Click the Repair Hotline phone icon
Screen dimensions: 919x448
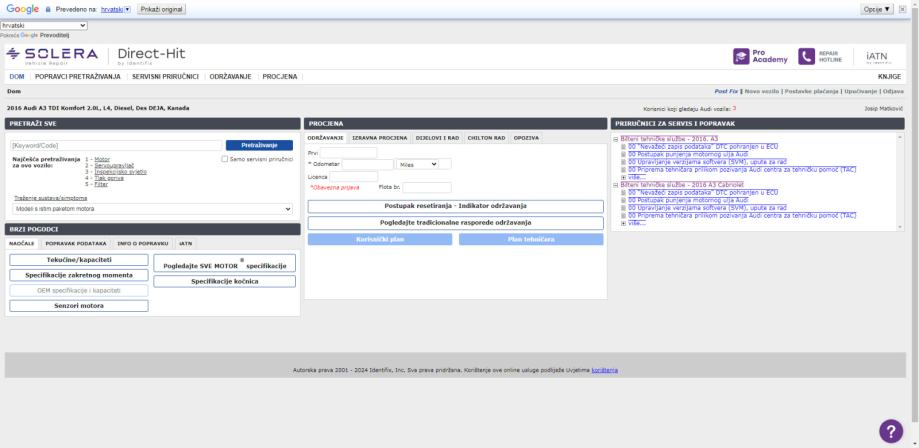[807, 57]
